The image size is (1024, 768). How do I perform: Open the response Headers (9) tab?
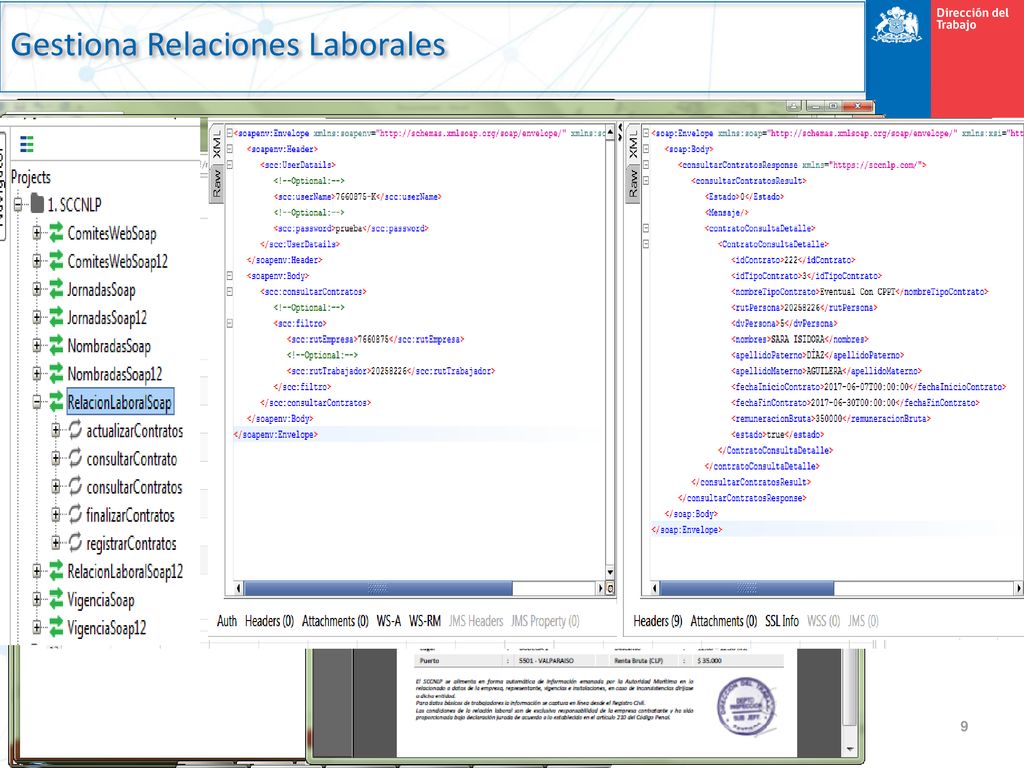pos(658,621)
